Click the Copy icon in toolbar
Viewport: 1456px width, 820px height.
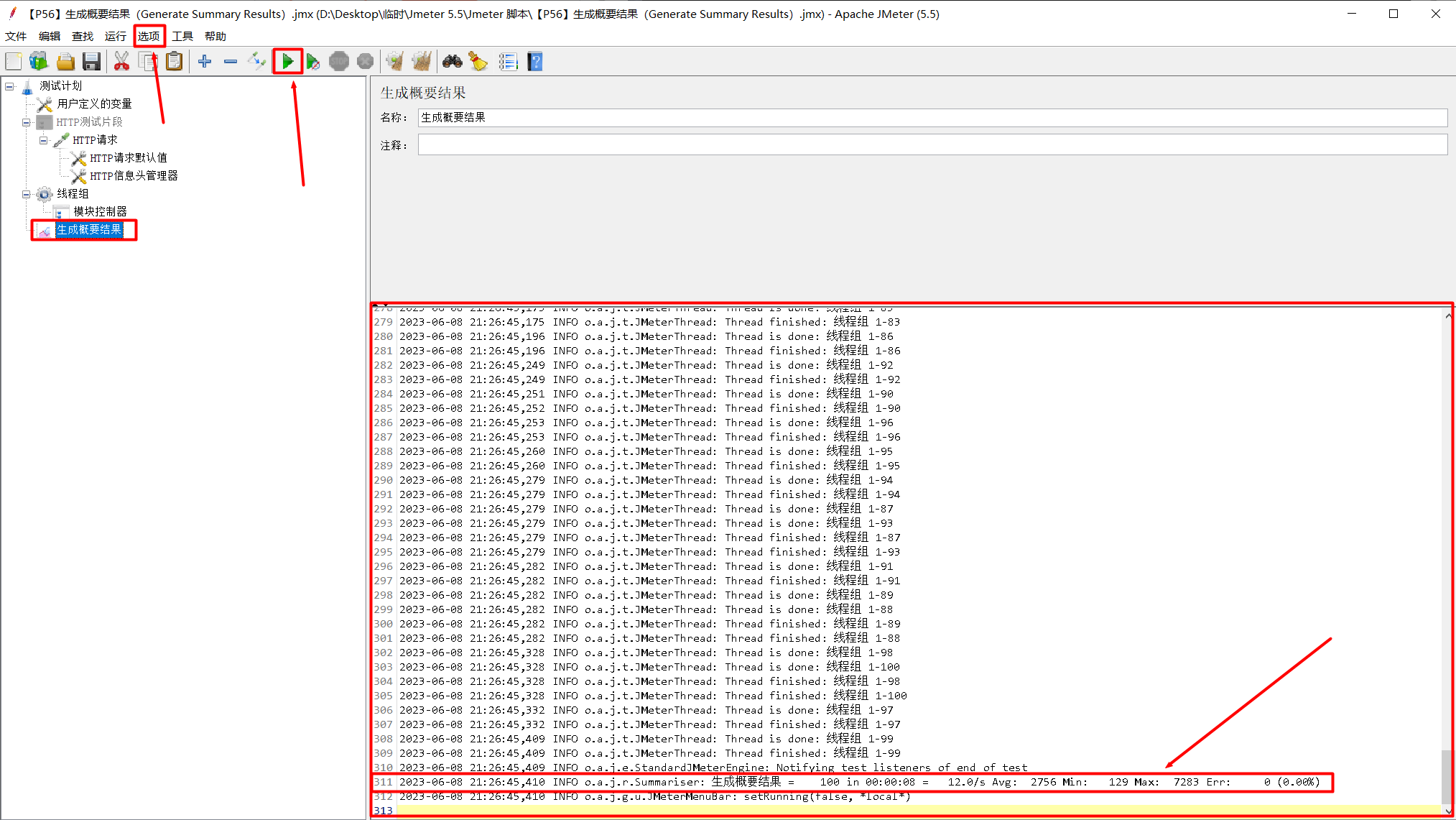pyautogui.click(x=148, y=62)
